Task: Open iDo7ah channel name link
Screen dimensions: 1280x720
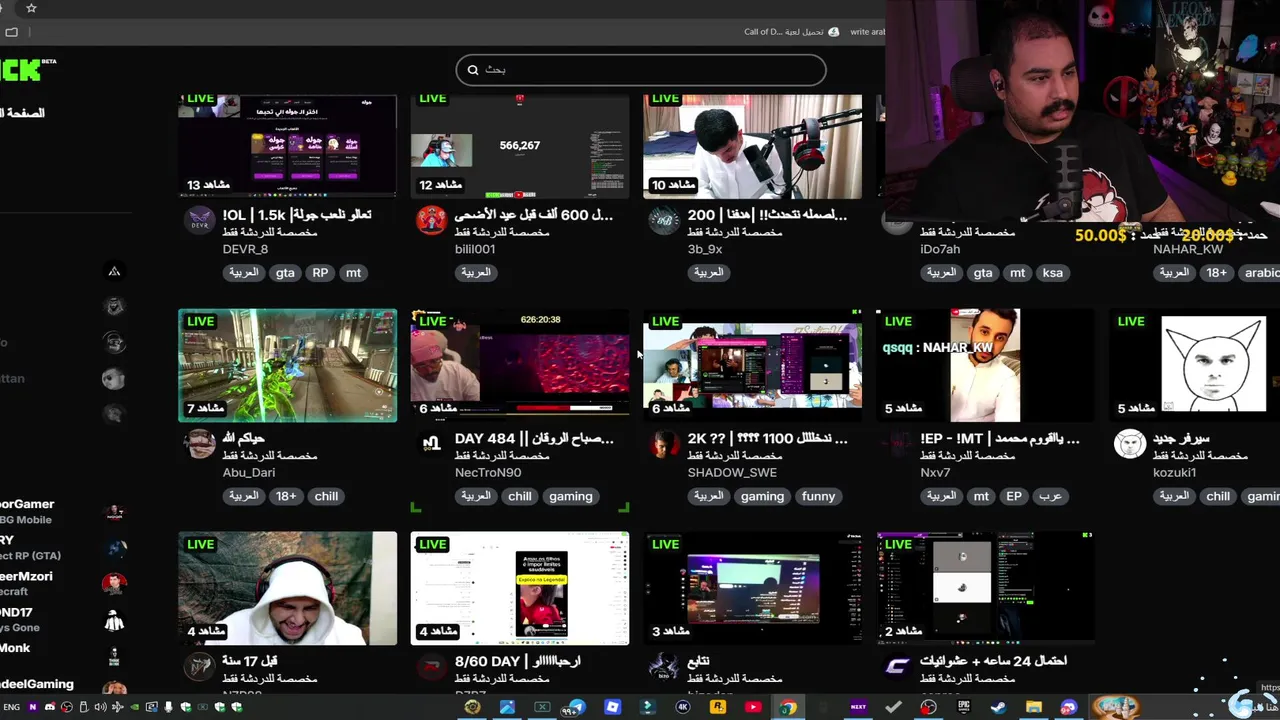Action: pyautogui.click(x=940, y=249)
